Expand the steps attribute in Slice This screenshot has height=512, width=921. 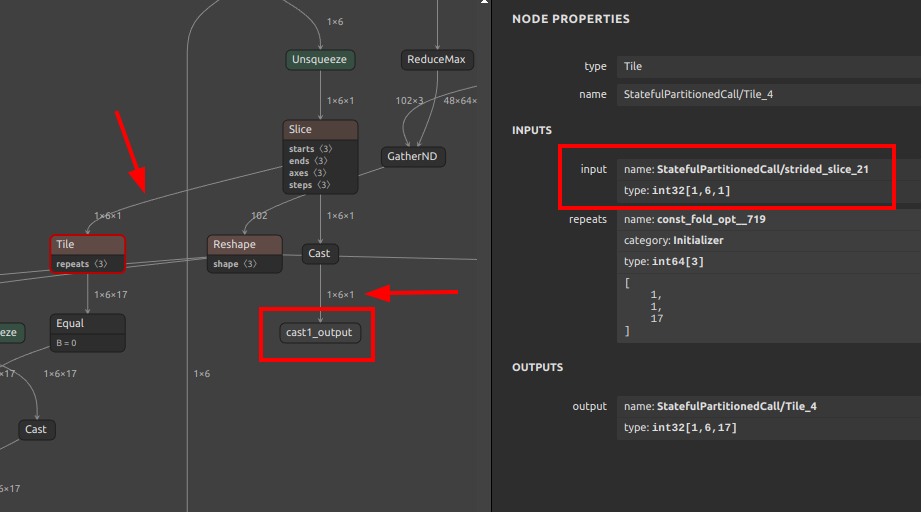pos(310,185)
